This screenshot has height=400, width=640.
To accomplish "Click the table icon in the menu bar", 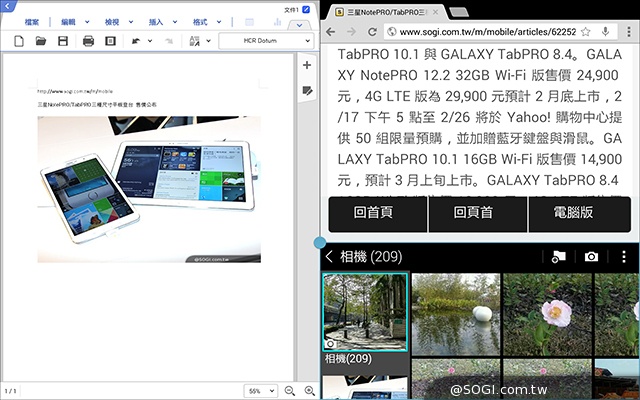I will pos(249,22).
